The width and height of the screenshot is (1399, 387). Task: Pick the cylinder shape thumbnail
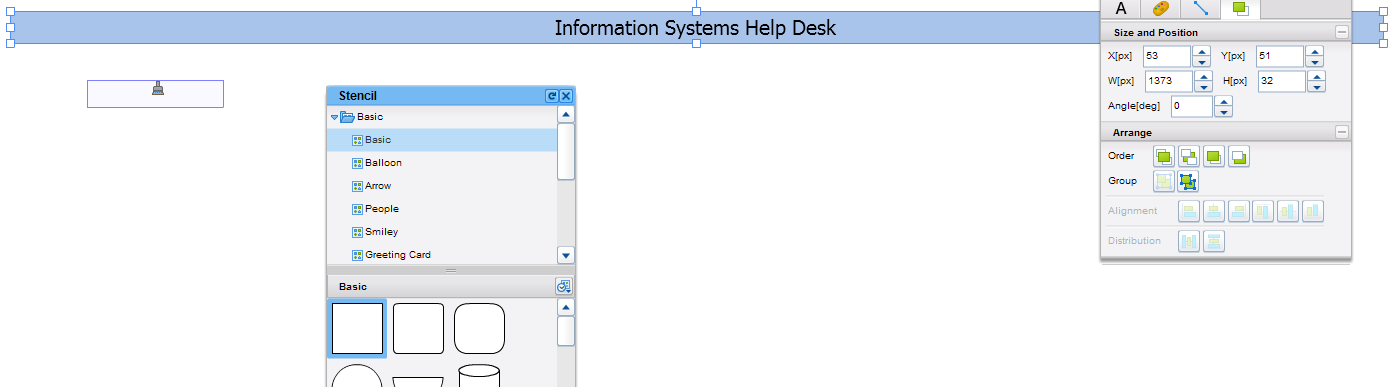pos(479,376)
